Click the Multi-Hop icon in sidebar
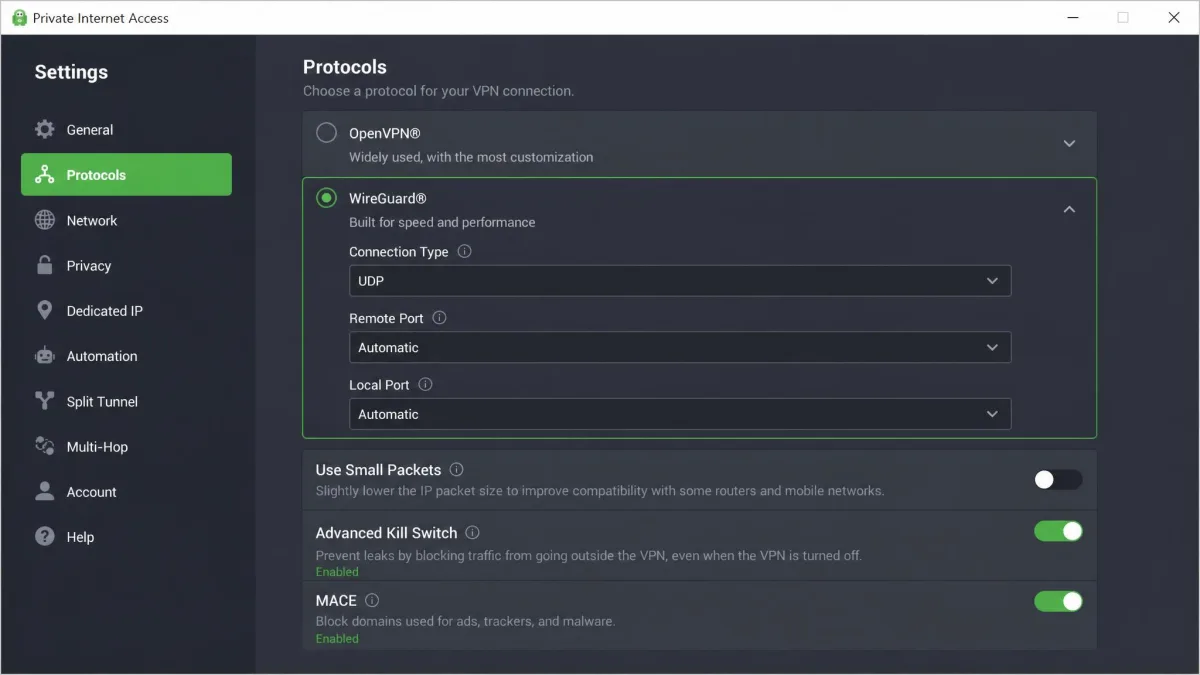The width and height of the screenshot is (1200, 675). [45, 446]
